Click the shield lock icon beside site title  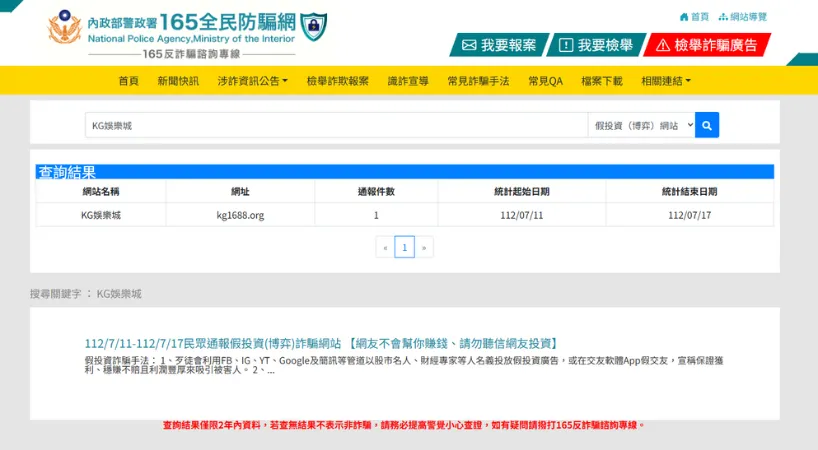pyautogui.click(x=314, y=27)
